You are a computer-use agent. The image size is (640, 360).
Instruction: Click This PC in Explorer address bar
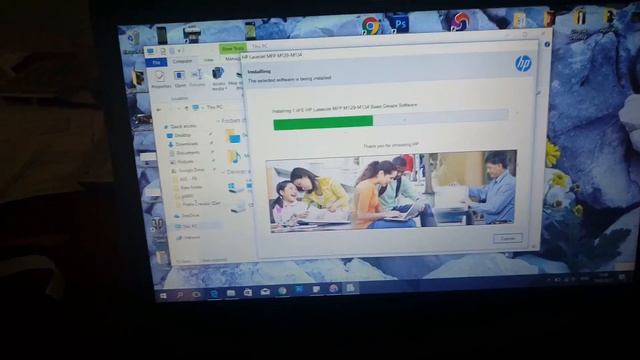pyautogui.click(x=214, y=107)
